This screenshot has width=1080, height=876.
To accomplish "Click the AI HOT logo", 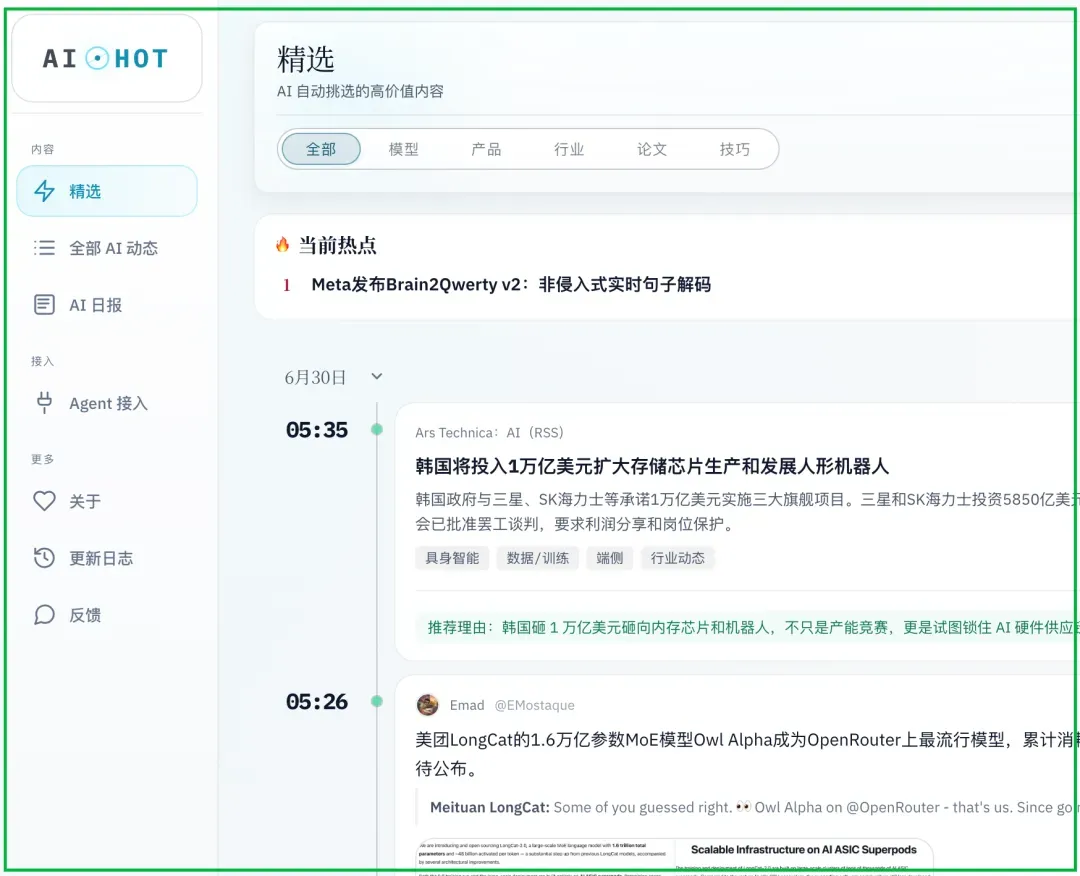I will click(x=106, y=59).
